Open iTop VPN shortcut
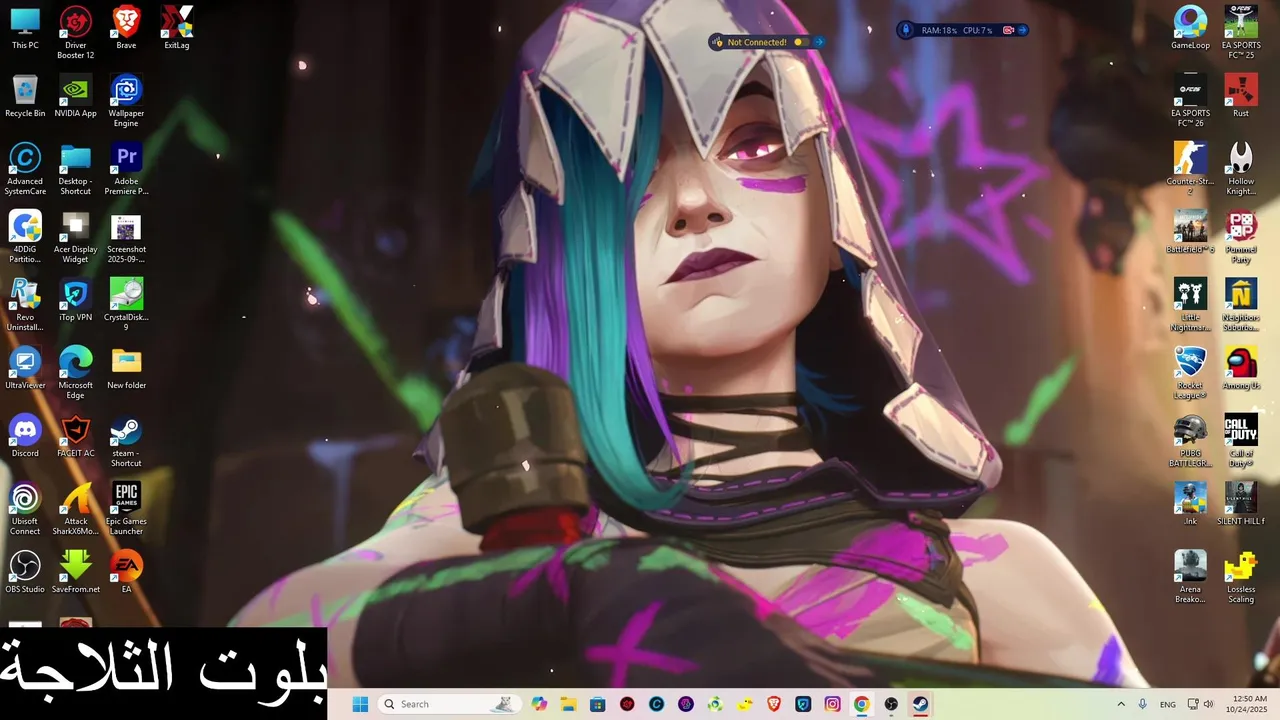This screenshot has width=1280, height=720. tap(75, 301)
